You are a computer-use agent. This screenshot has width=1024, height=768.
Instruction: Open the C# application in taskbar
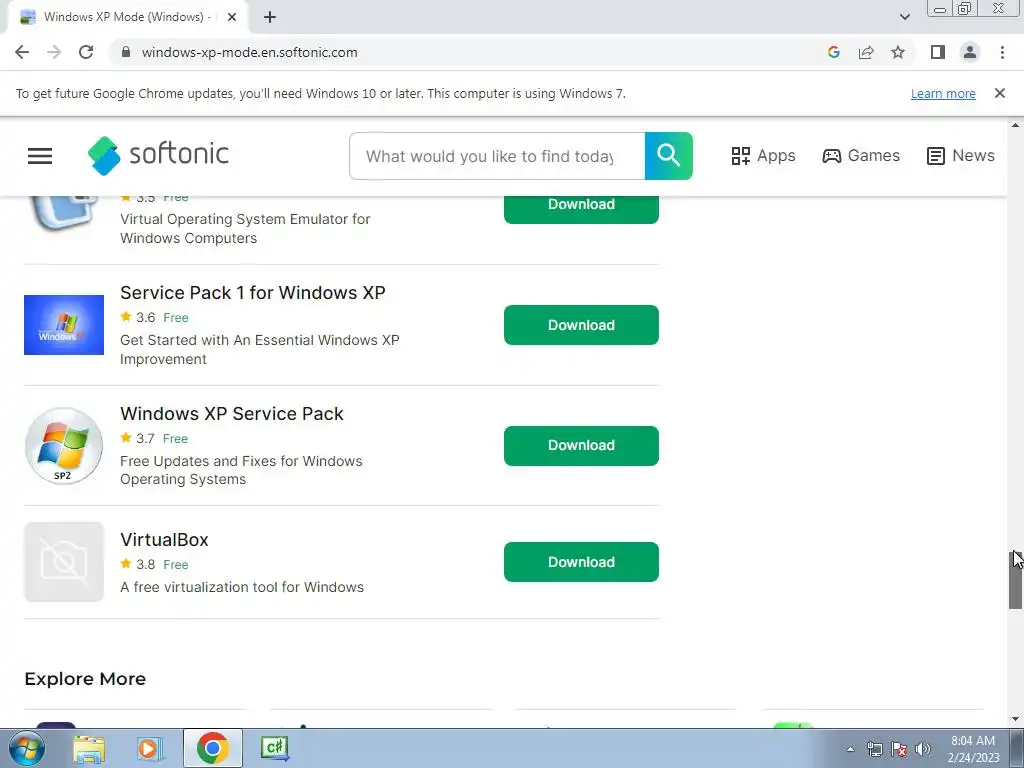click(x=275, y=748)
